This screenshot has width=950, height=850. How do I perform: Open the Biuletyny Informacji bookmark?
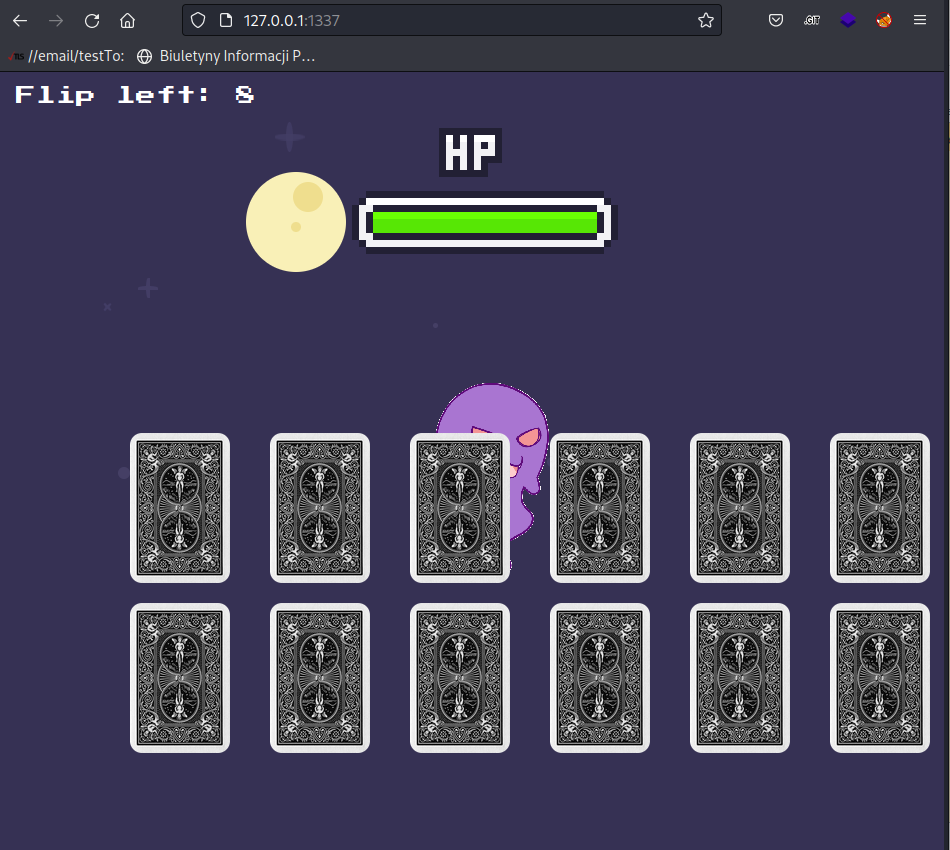pyautogui.click(x=226, y=56)
